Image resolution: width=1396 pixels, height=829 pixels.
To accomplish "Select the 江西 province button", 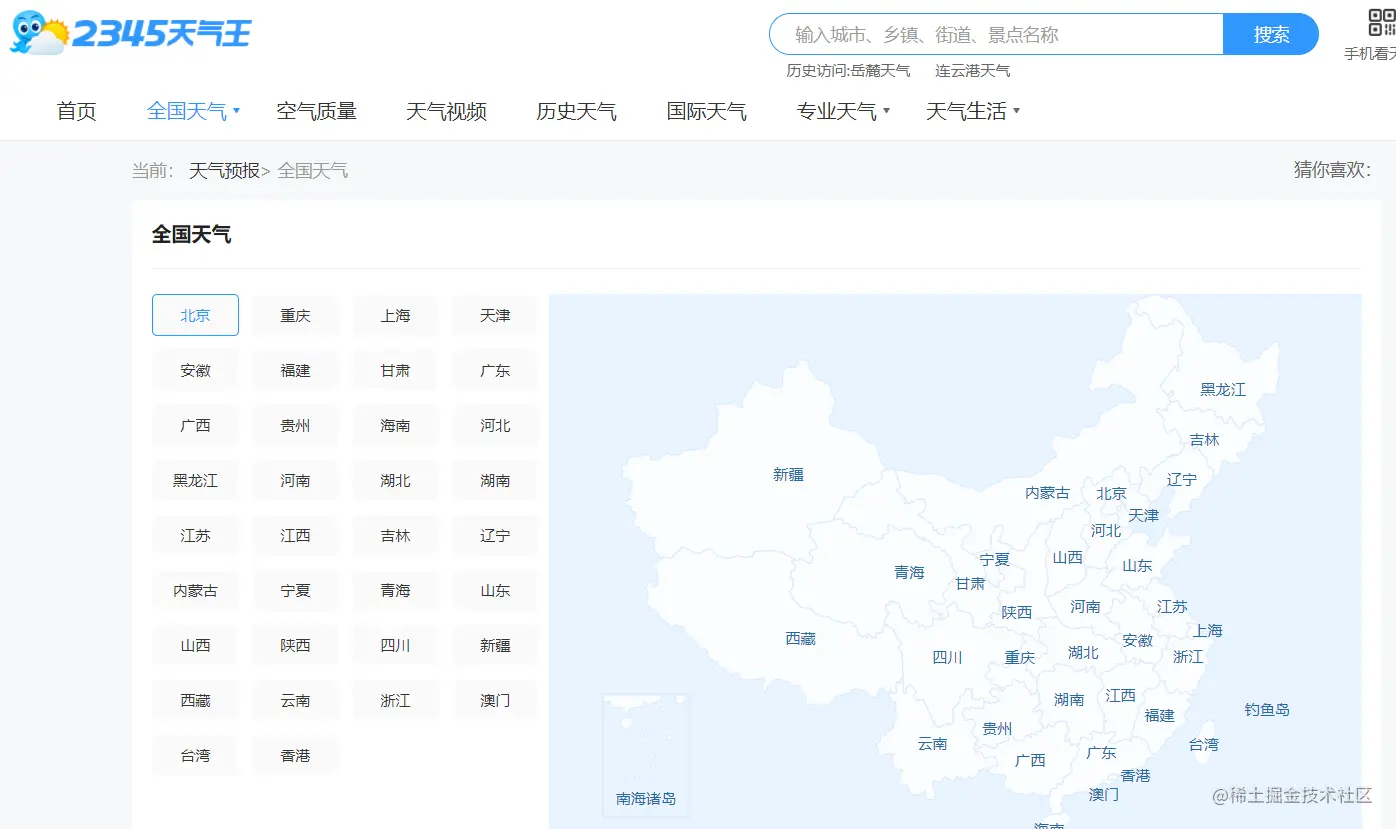I will [295, 535].
